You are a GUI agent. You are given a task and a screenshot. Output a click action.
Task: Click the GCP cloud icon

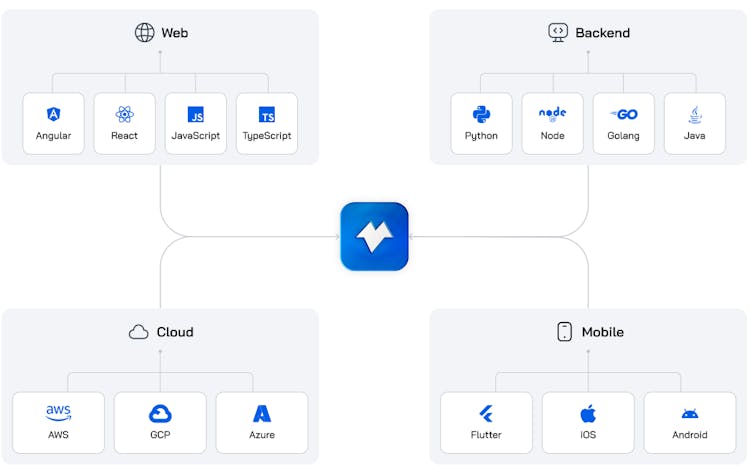click(160, 414)
